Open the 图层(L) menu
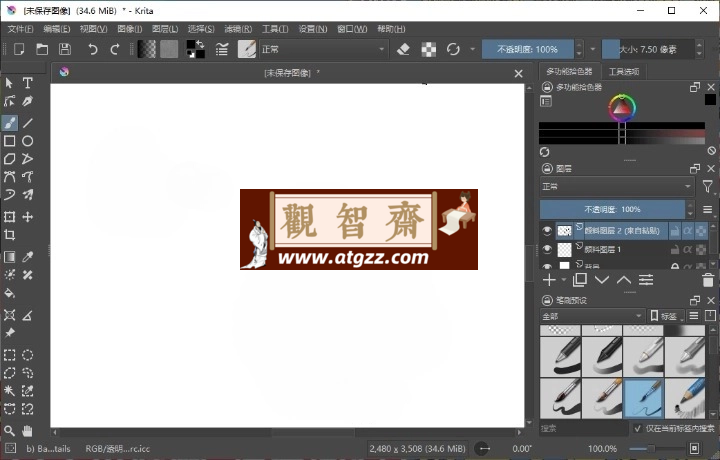This screenshot has height=460, width=720. (165, 29)
